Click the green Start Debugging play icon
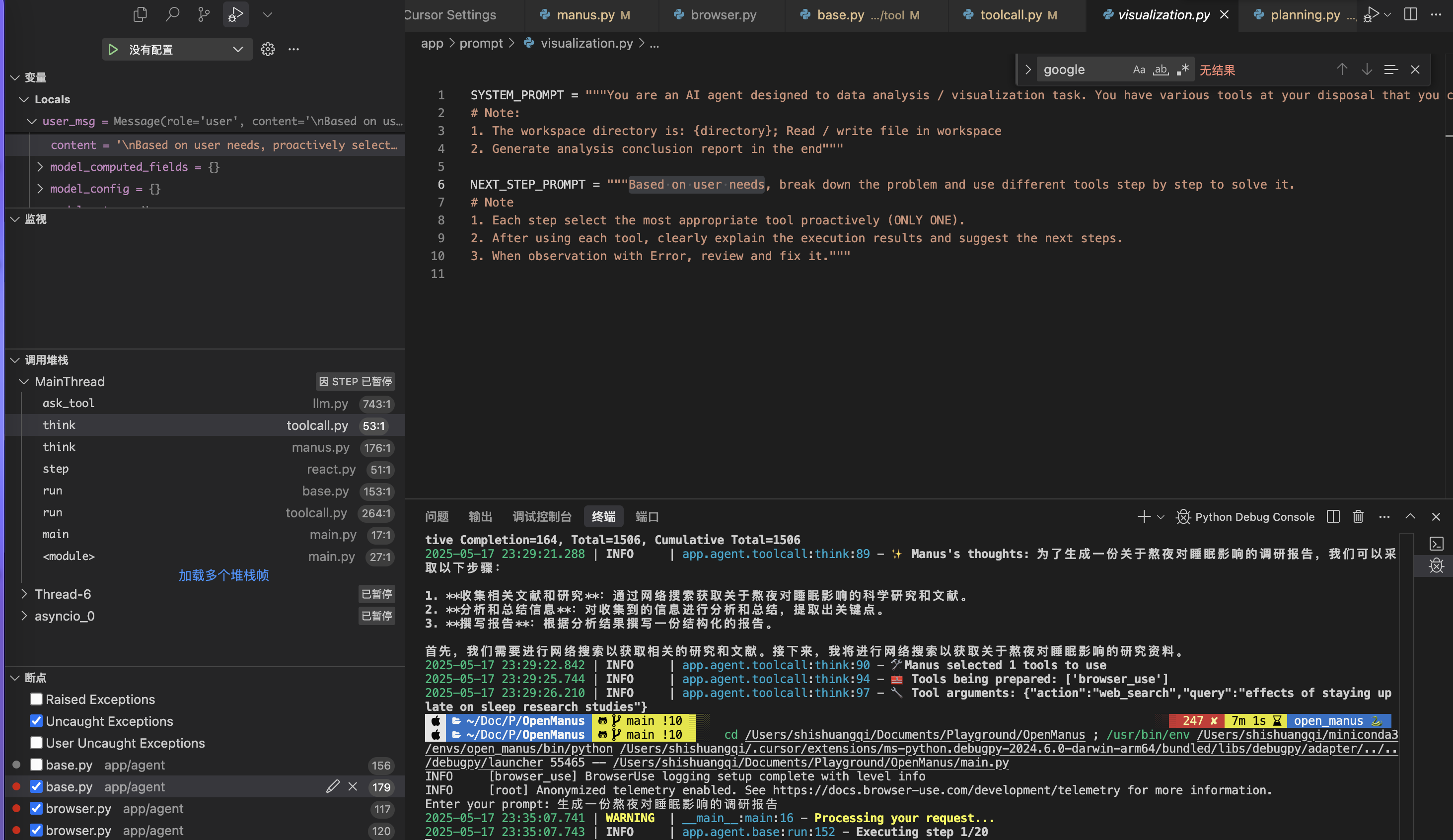1453x840 pixels. 113,50
